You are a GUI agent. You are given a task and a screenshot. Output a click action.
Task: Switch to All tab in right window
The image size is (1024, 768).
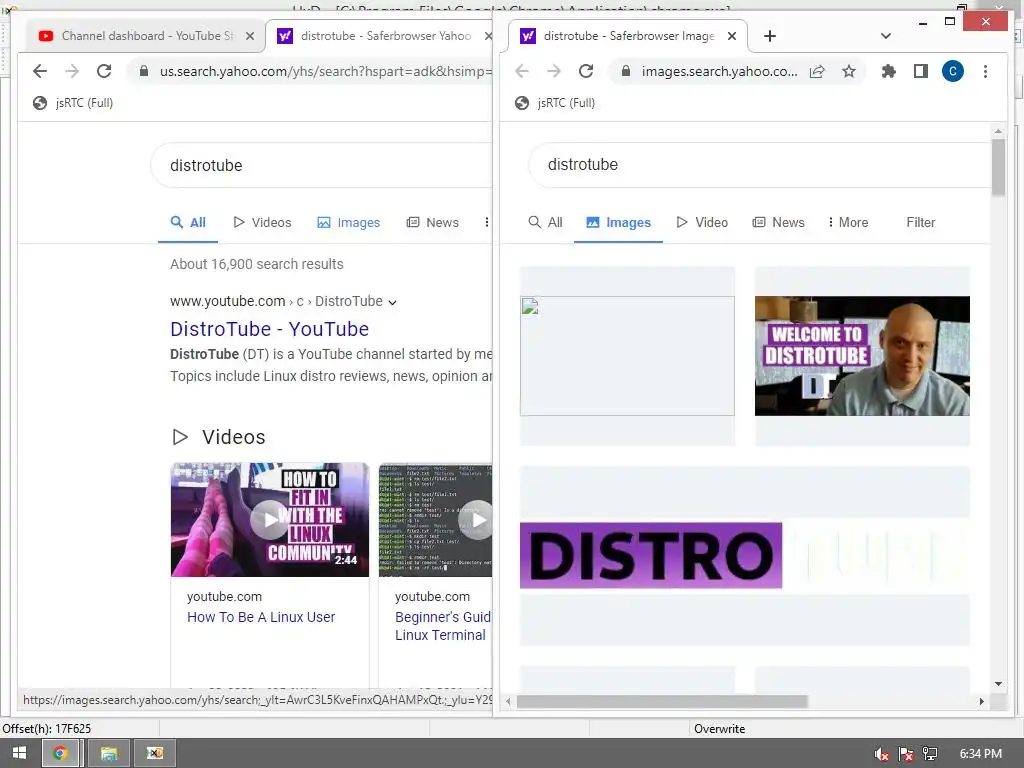(545, 223)
